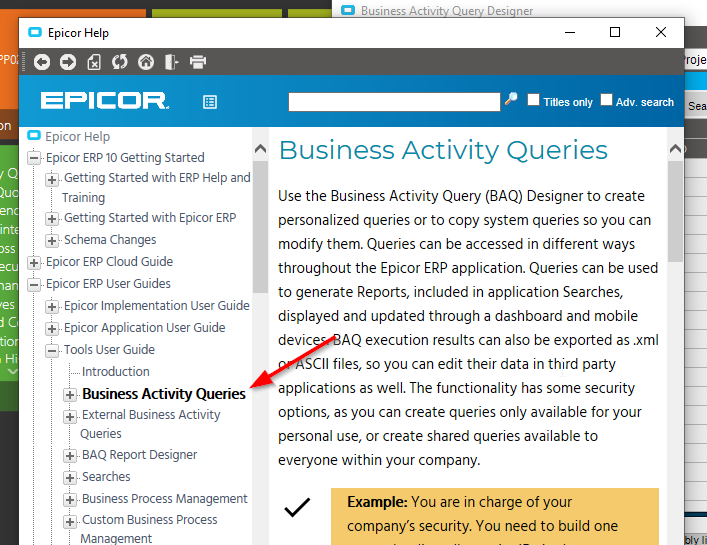Viewport: 707px width, 545px height.
Task: Open Epicor ERP 10 Getting Started topic
Action: coord(125,157)
